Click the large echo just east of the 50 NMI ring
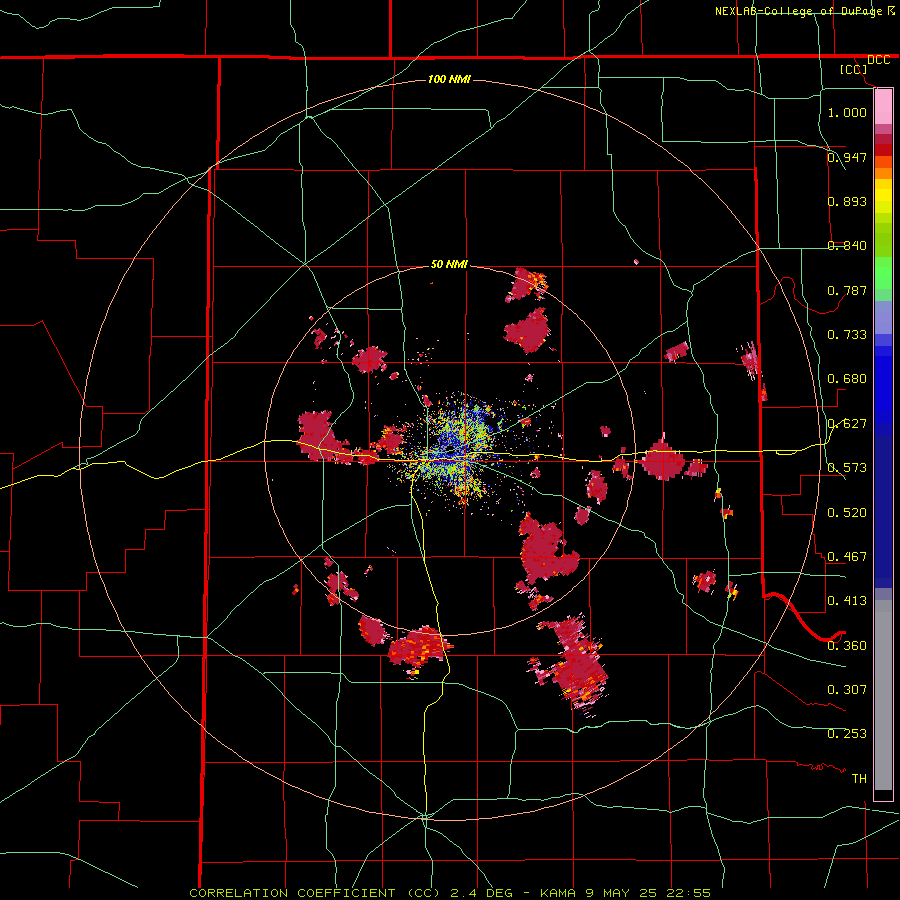This screenshot has height=900, width=900. click(x=662, y=459)
